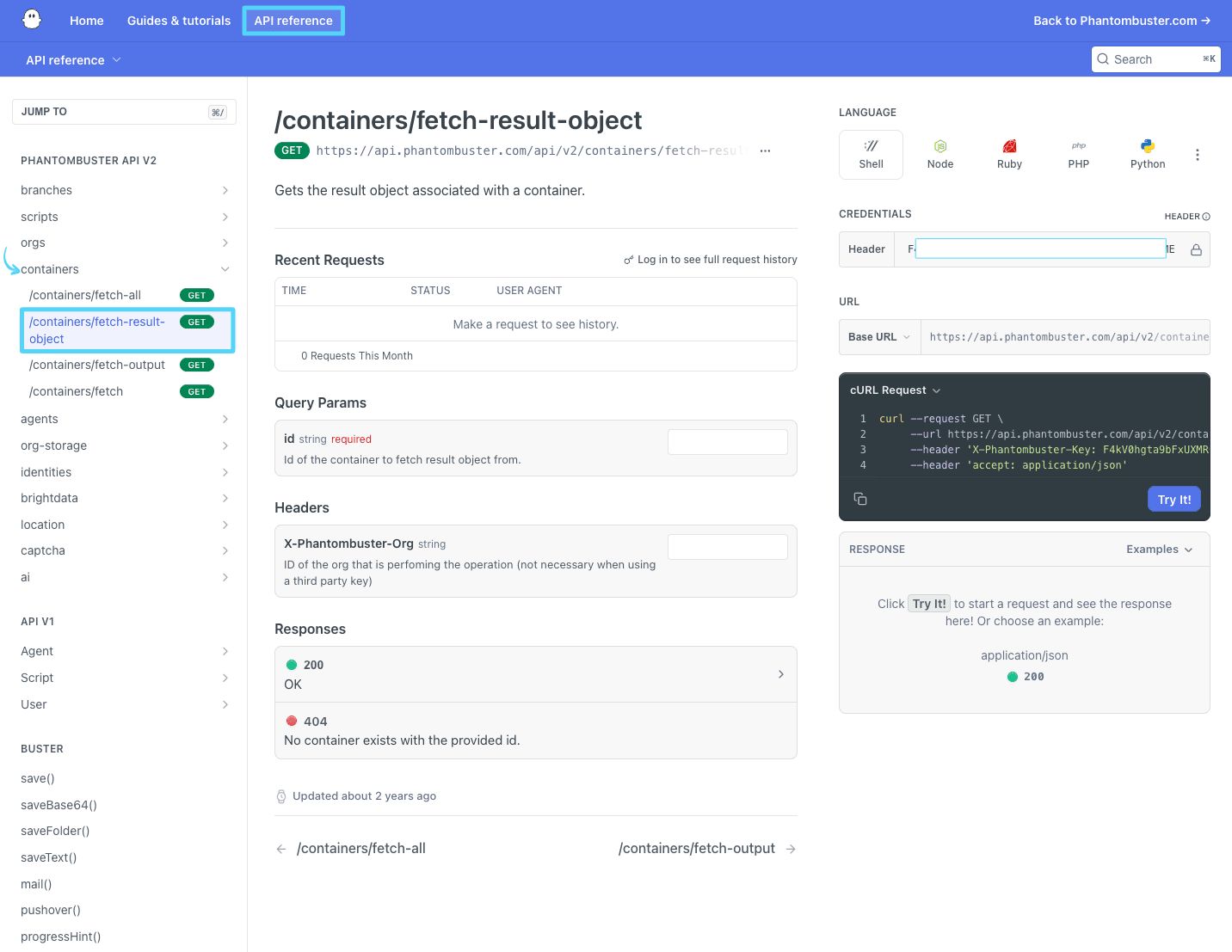1232x952 pixels.
Task: Open API V1 Script section
Action: pyautogui.click(x=125, y=678)
